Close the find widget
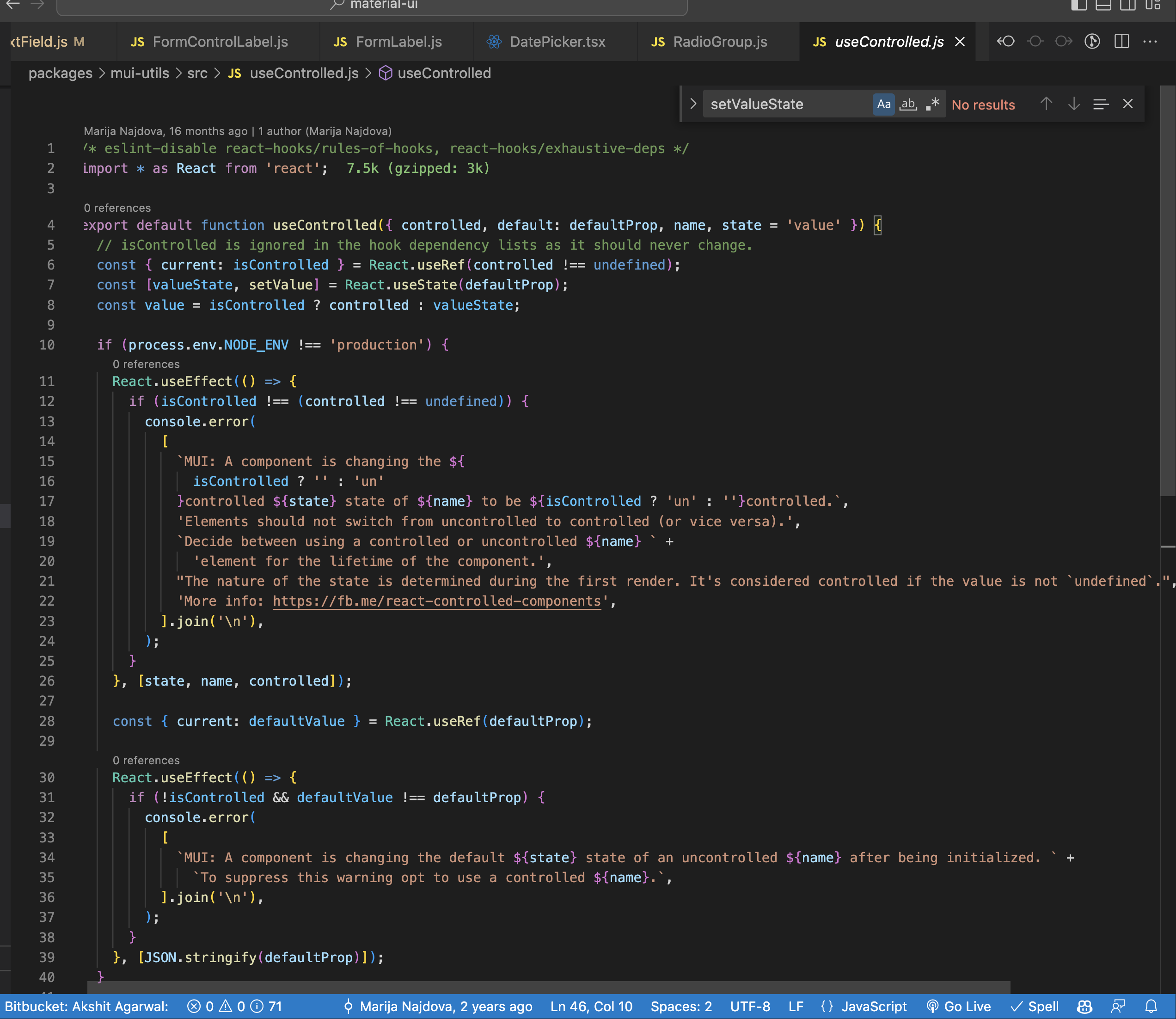 click(1127, 104)
